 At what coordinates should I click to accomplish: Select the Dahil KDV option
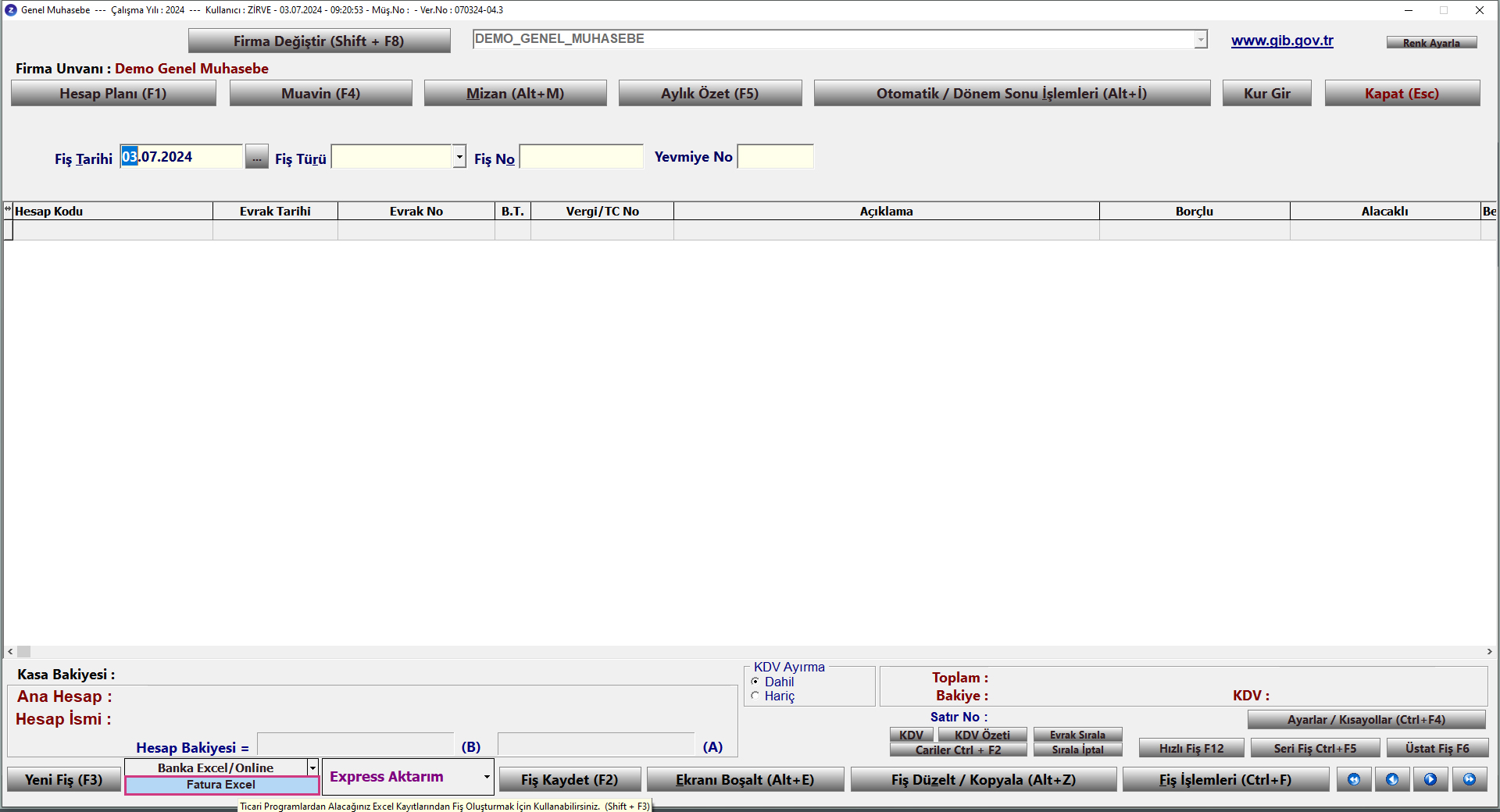755,682
